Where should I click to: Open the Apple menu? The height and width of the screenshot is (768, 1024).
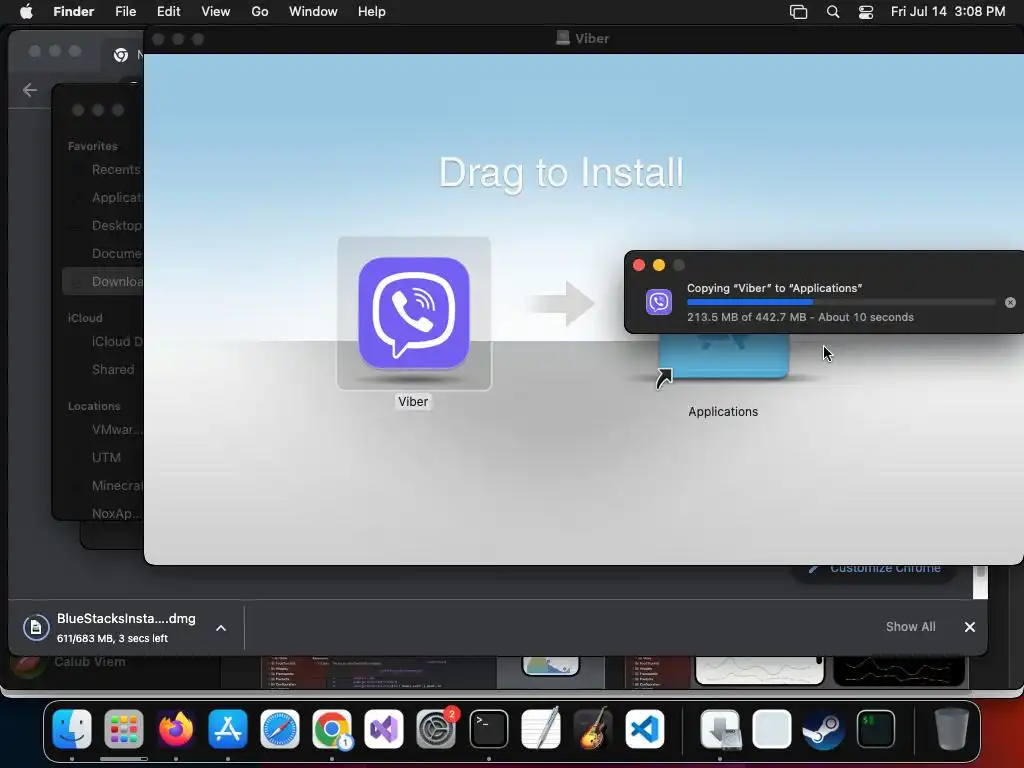pos(26,12)
